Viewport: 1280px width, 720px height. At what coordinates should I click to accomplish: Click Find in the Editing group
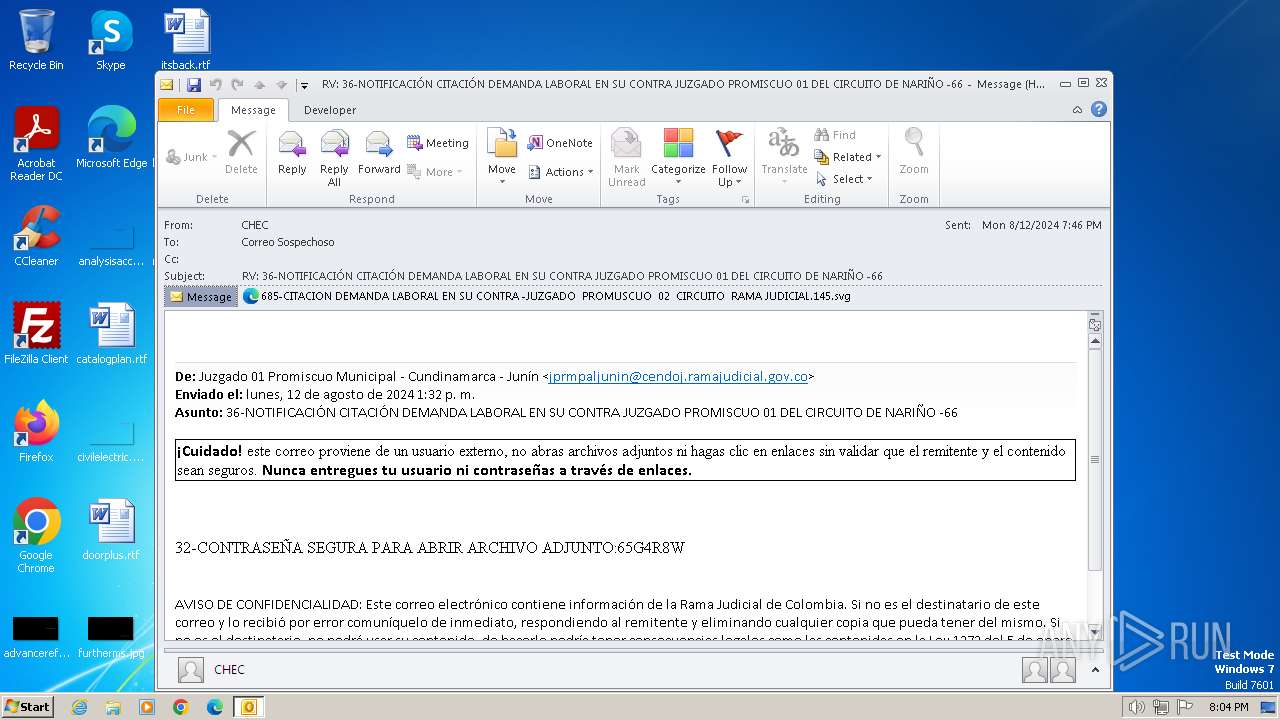tap(835, 135)
